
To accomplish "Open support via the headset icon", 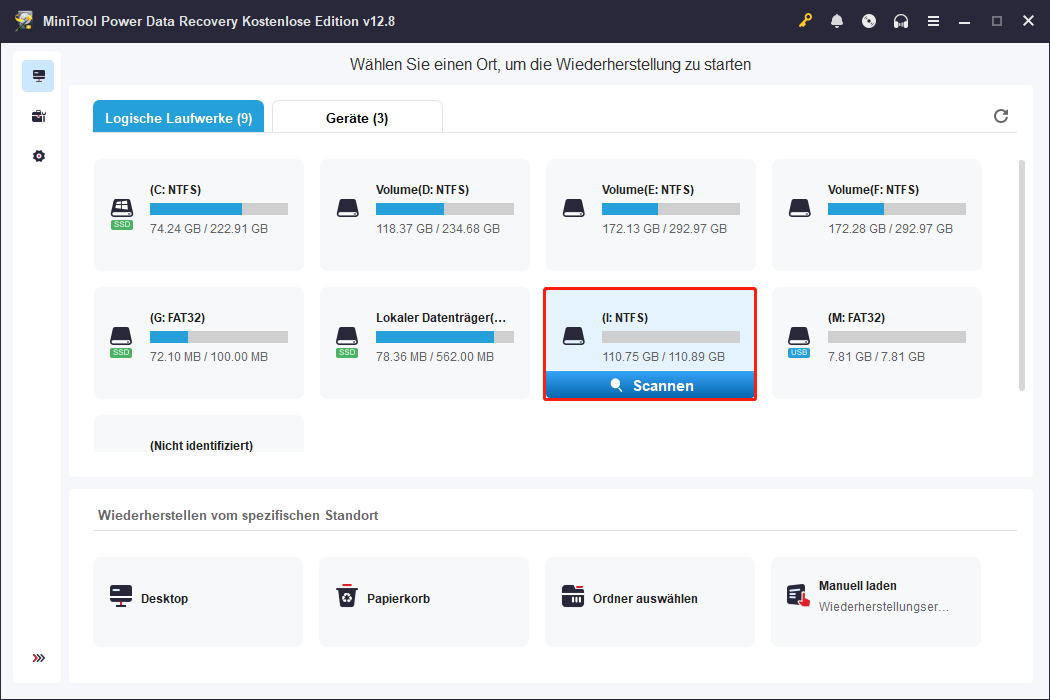I will (901, 20).
